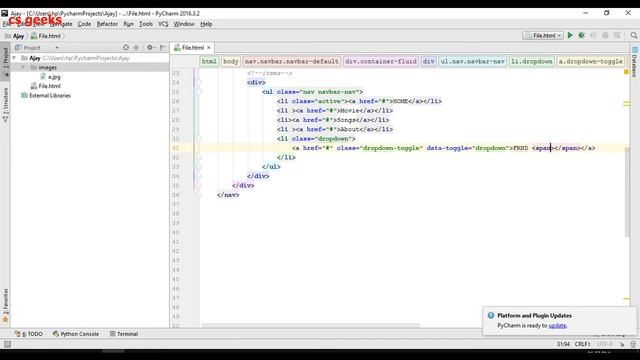
Task: Select ul.nav.navbar-nav breadcrumb
Action: point(473,61)
